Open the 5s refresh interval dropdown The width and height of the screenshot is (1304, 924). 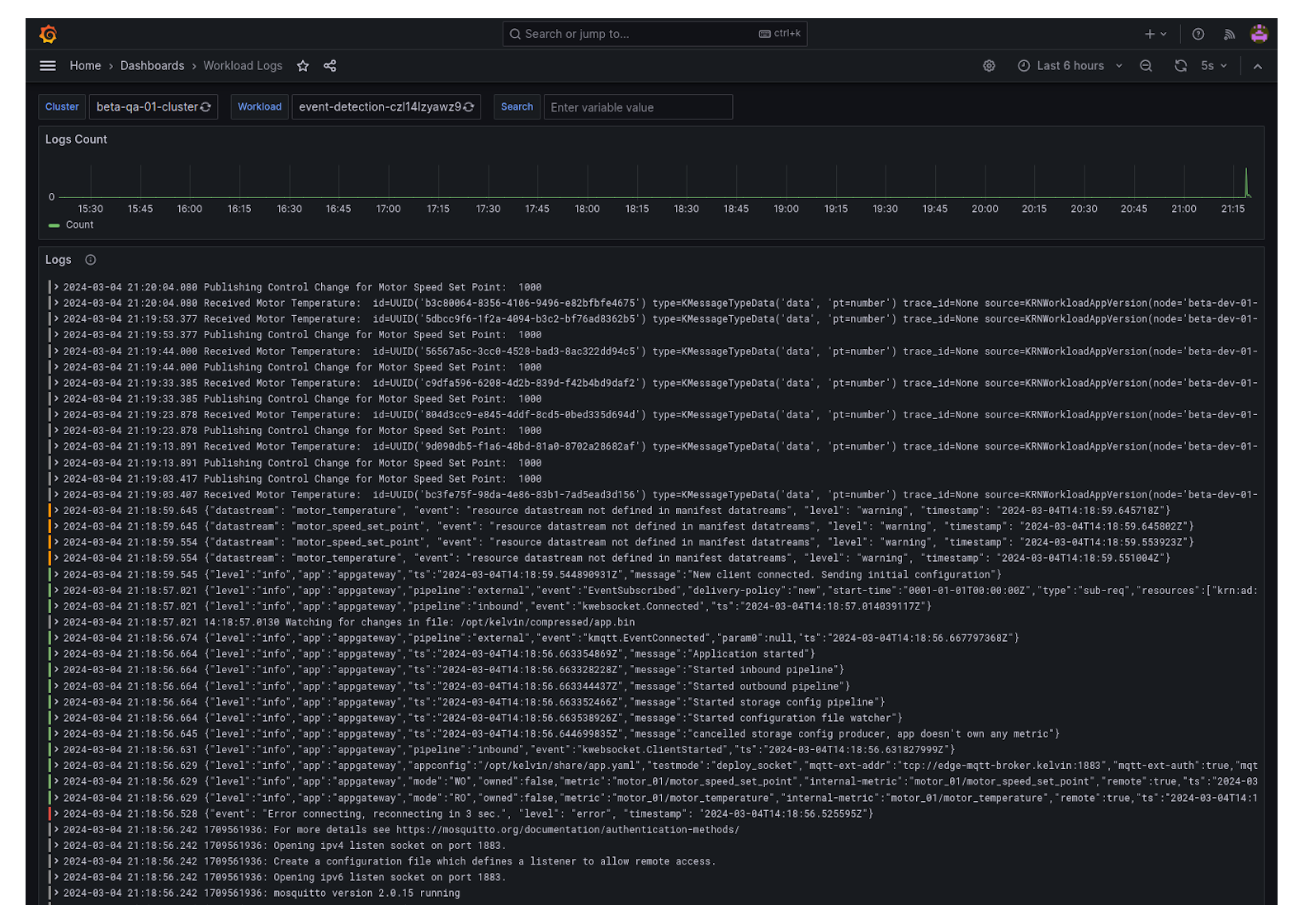(x=1213, y=66)
